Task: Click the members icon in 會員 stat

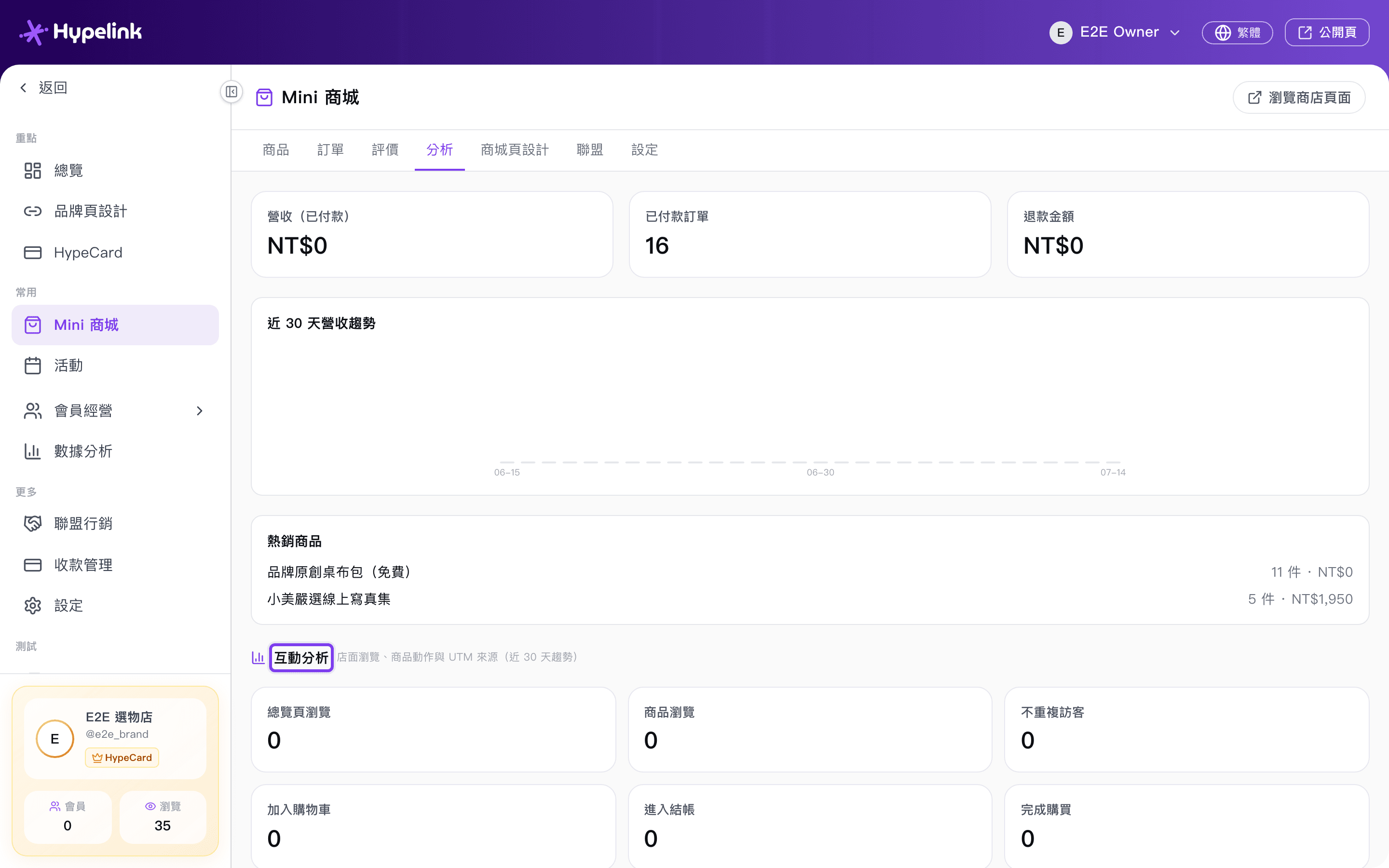Action: click(55, 807)
